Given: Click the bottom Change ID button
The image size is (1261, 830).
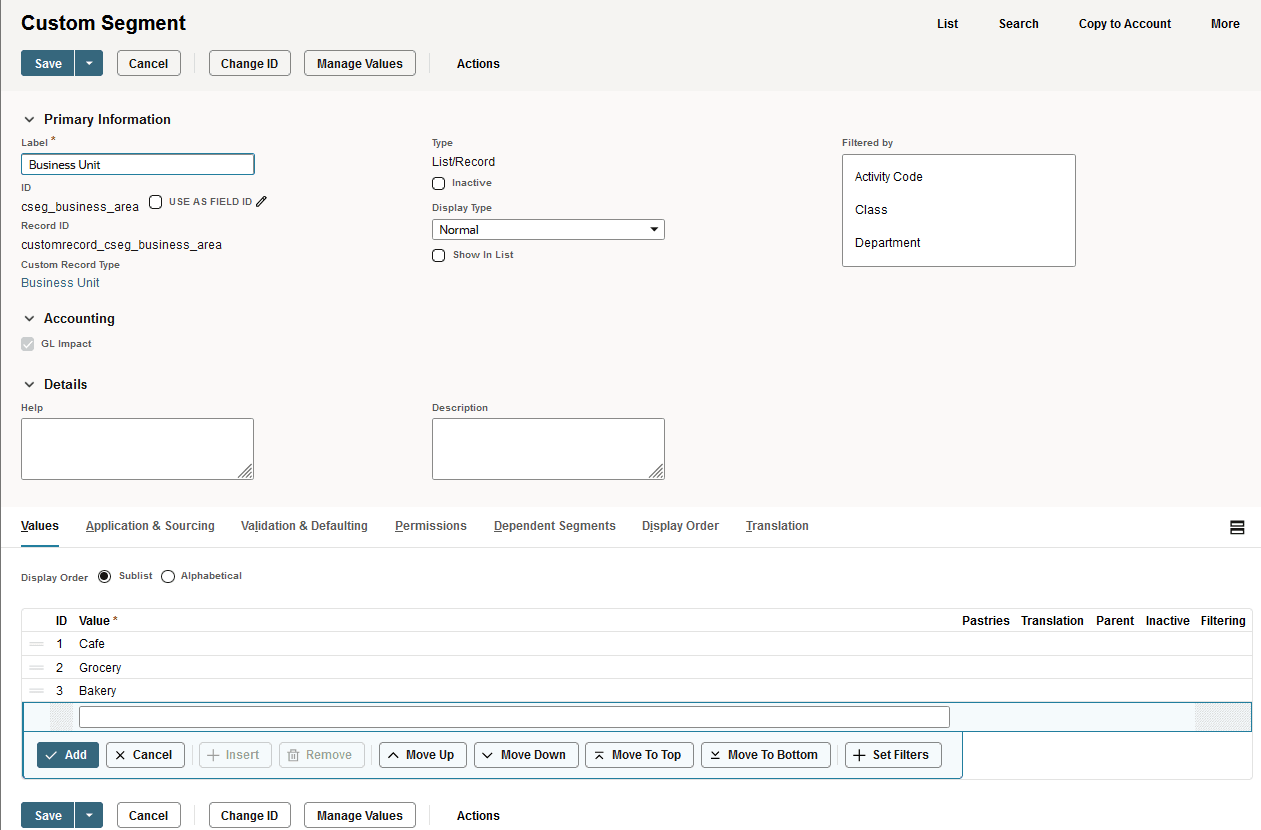Looking at the screenshot, I should click(x=250, y=815).
